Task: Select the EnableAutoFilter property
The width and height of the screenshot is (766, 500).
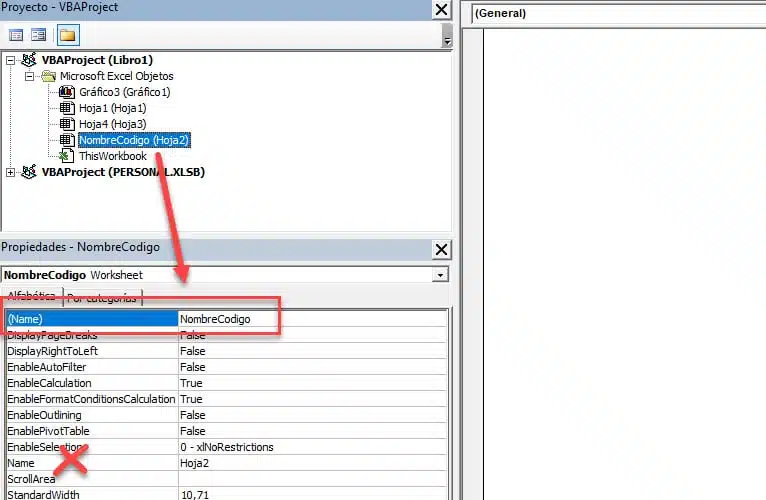Action: pos(92,367)
